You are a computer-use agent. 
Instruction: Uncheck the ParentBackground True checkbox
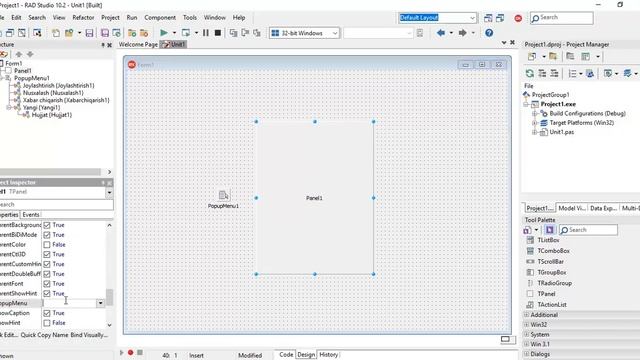[47, 225]
